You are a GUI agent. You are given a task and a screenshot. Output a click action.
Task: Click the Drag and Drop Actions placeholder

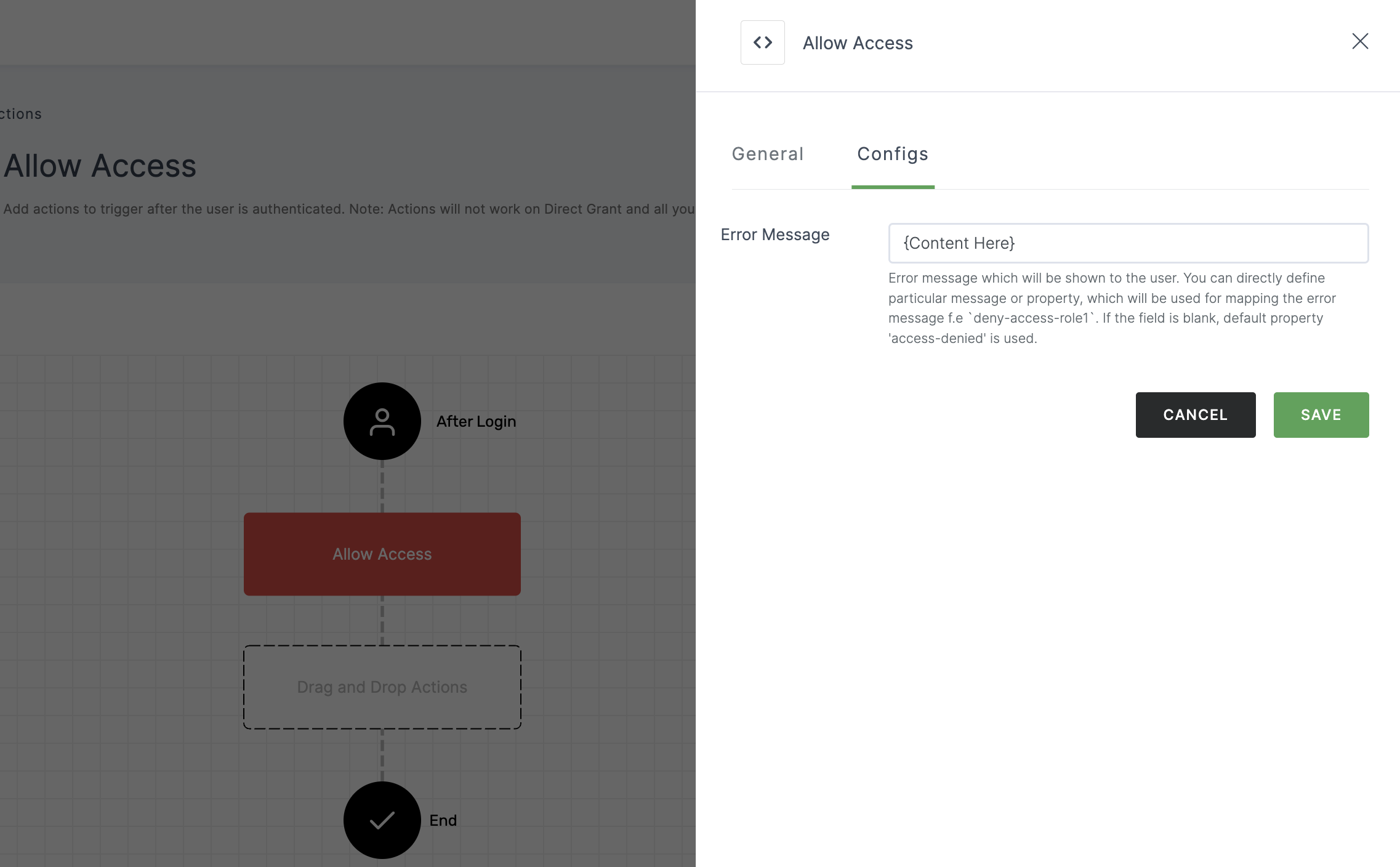click(x=382, y=687)
